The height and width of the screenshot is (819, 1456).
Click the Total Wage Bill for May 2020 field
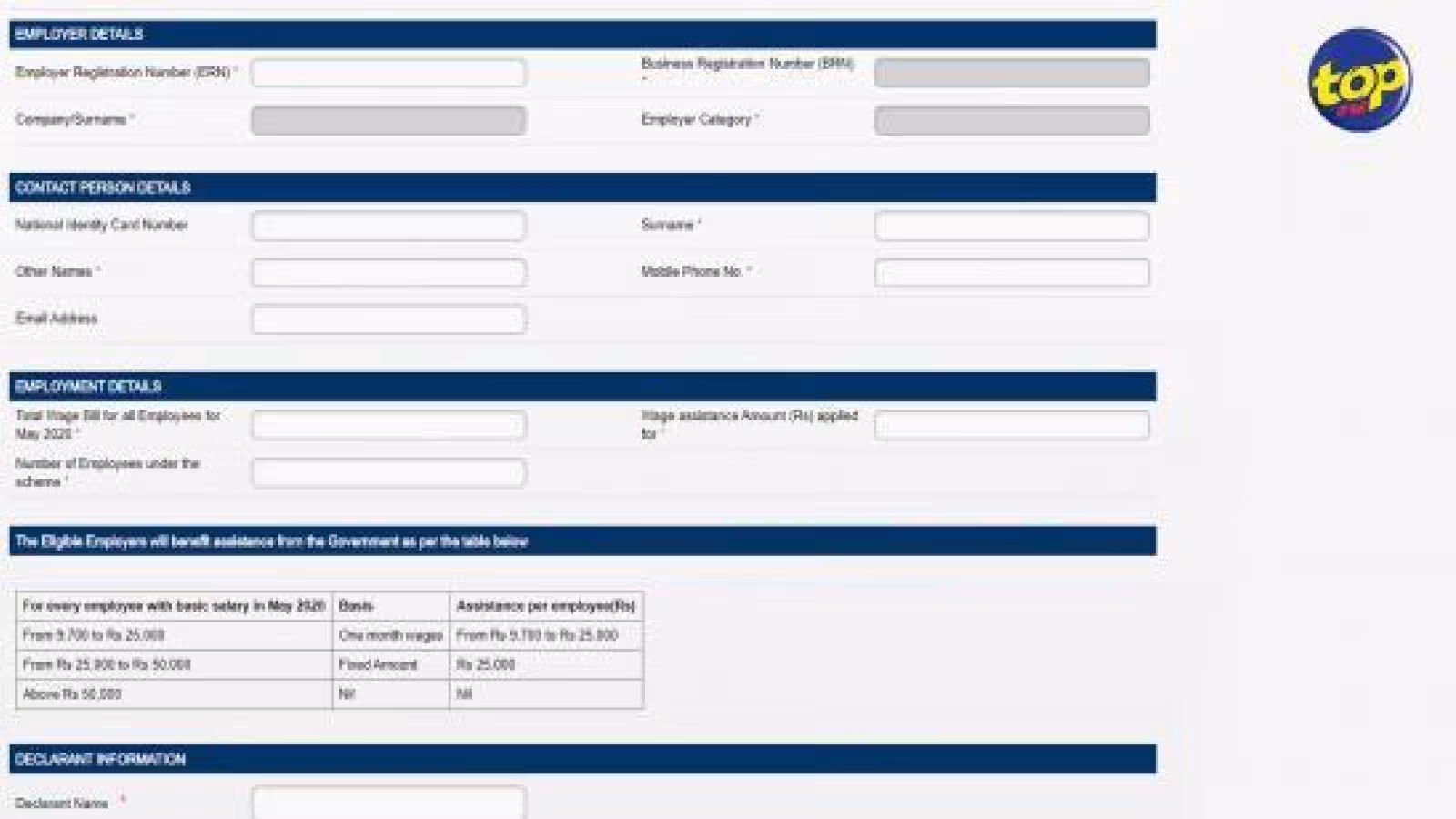coord(389,425)
